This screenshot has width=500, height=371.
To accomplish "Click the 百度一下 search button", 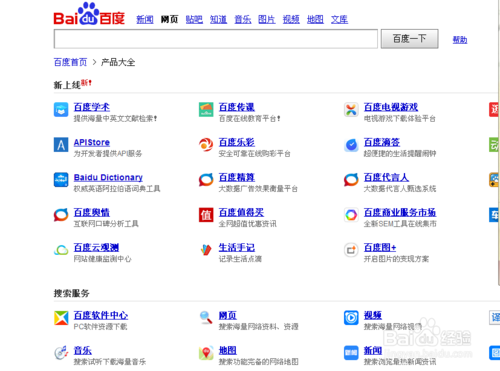I will (409, 39).
